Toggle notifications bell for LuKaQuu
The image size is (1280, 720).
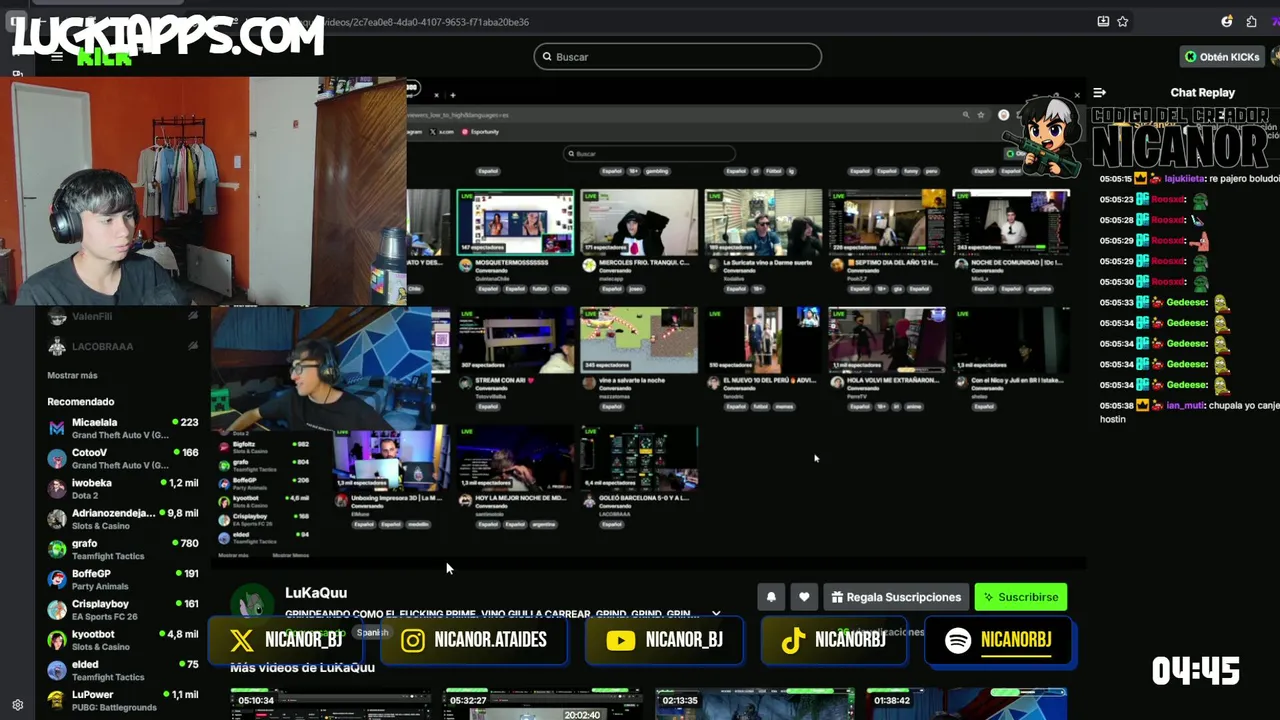[771, 597]
